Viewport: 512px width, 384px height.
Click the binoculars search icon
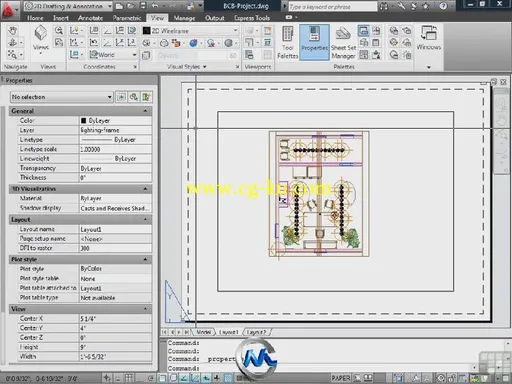pyautogui.click(x=384, y=6)
